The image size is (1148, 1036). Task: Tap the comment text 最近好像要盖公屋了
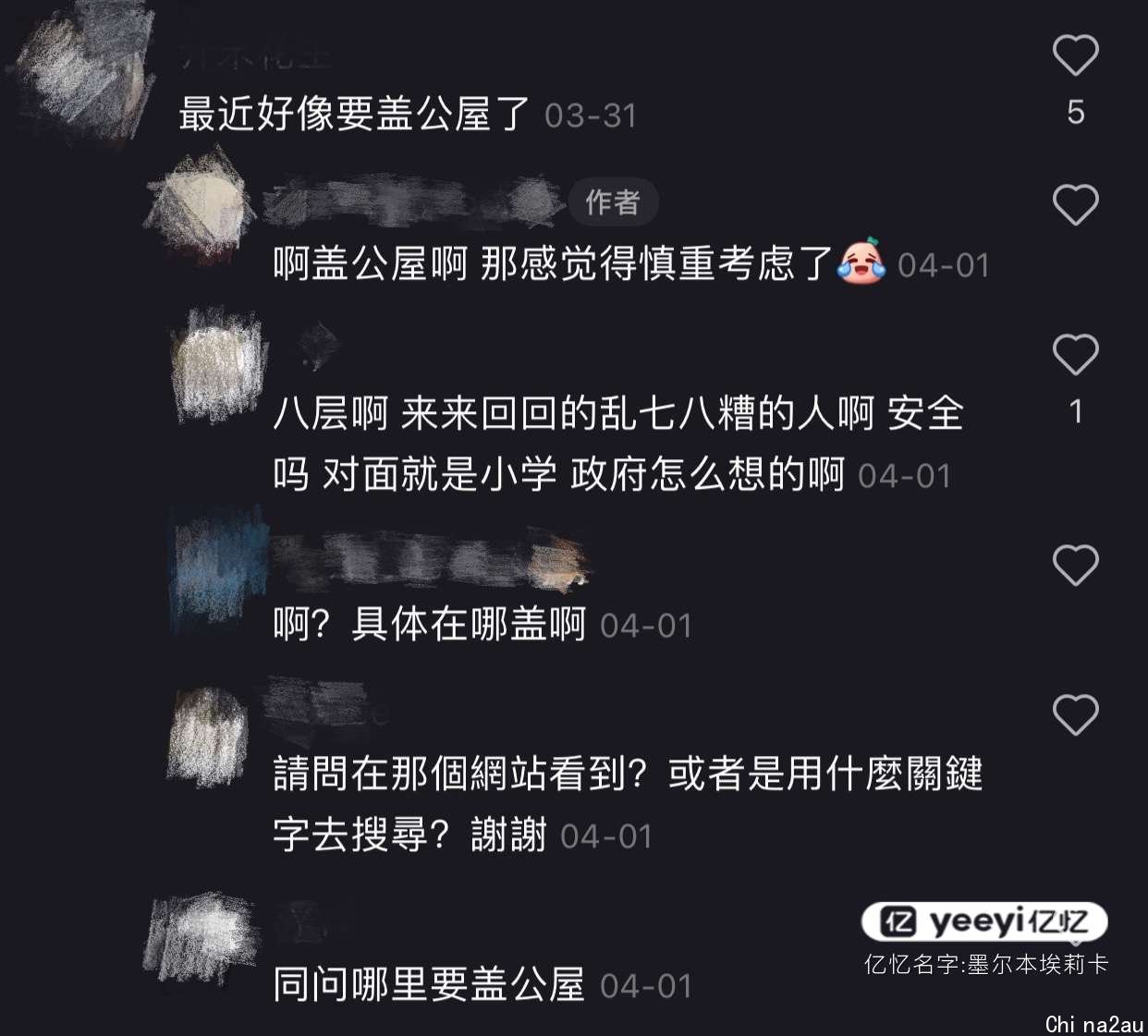(354, 115)
